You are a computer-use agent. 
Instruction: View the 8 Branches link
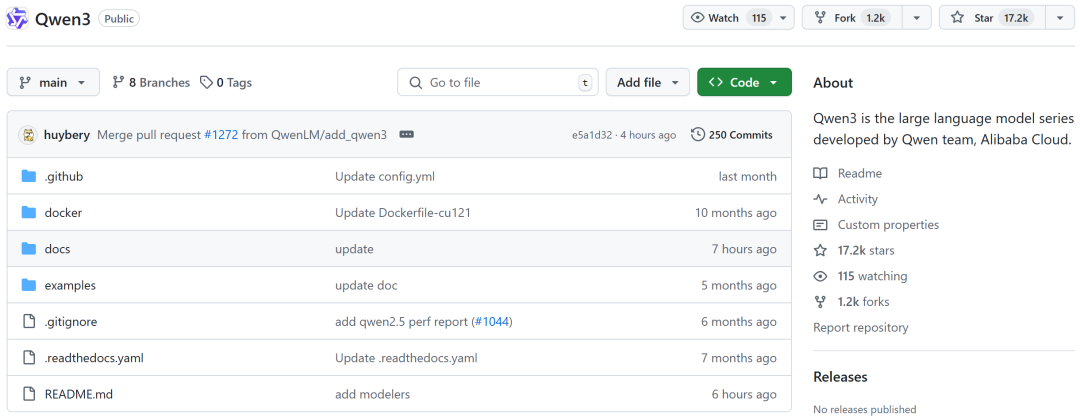click(151, 83)
